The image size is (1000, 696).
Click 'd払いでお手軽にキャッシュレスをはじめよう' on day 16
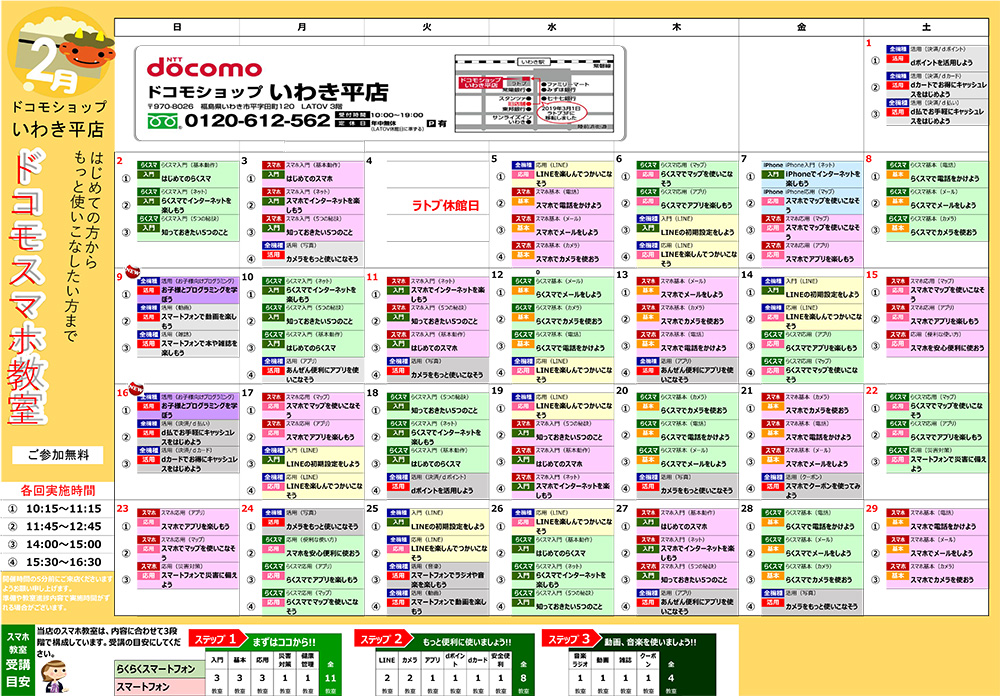[199, 437]
